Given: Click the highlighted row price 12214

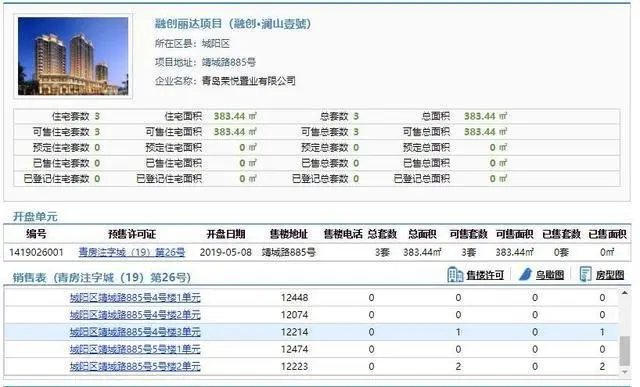Looking at the screenshot, I should (294, 332).
